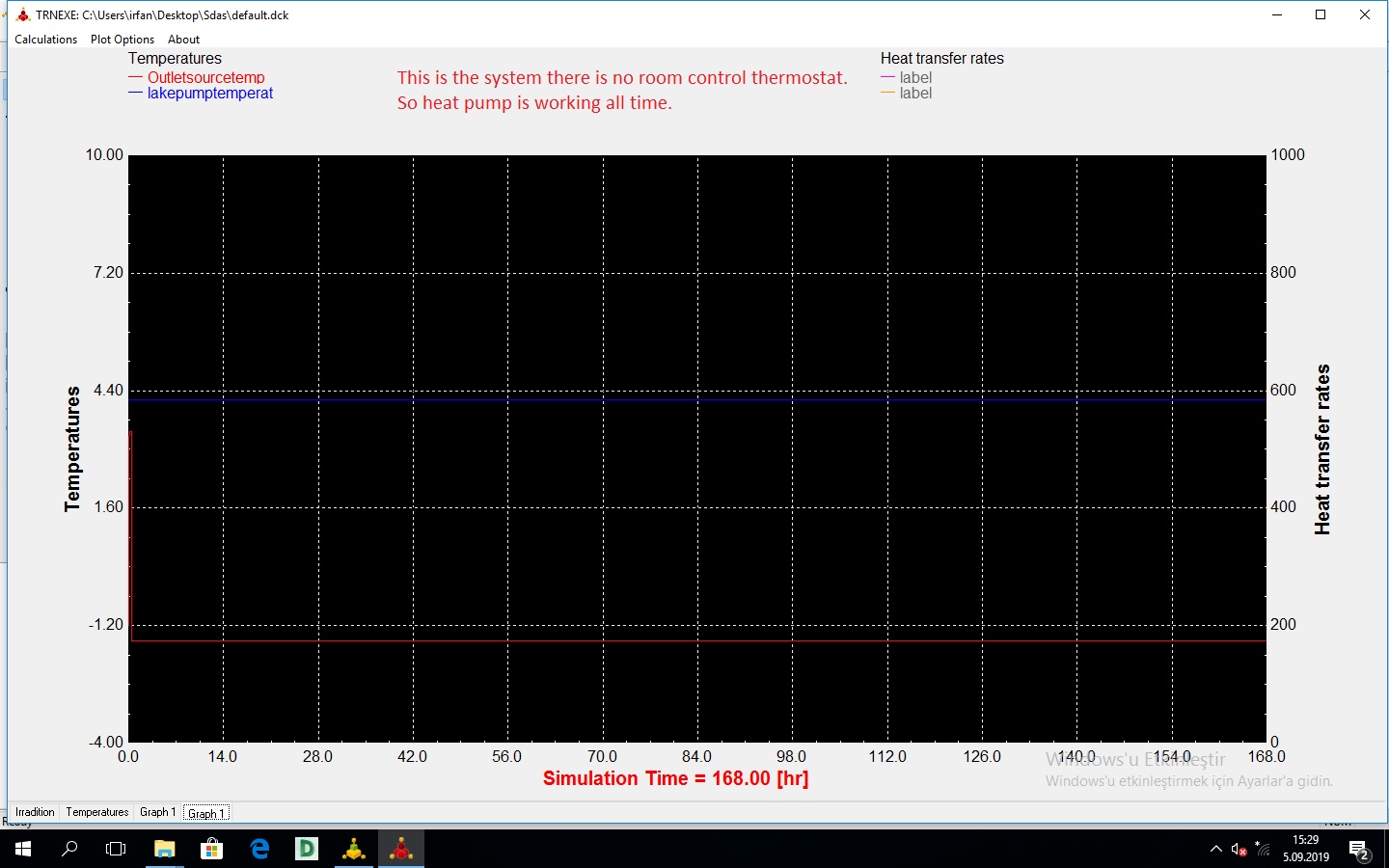This screenshot has height=868, width=1389.
Task: Select the active dotted-outline Graph 1 tab
Action: click(x=206, y=813)
